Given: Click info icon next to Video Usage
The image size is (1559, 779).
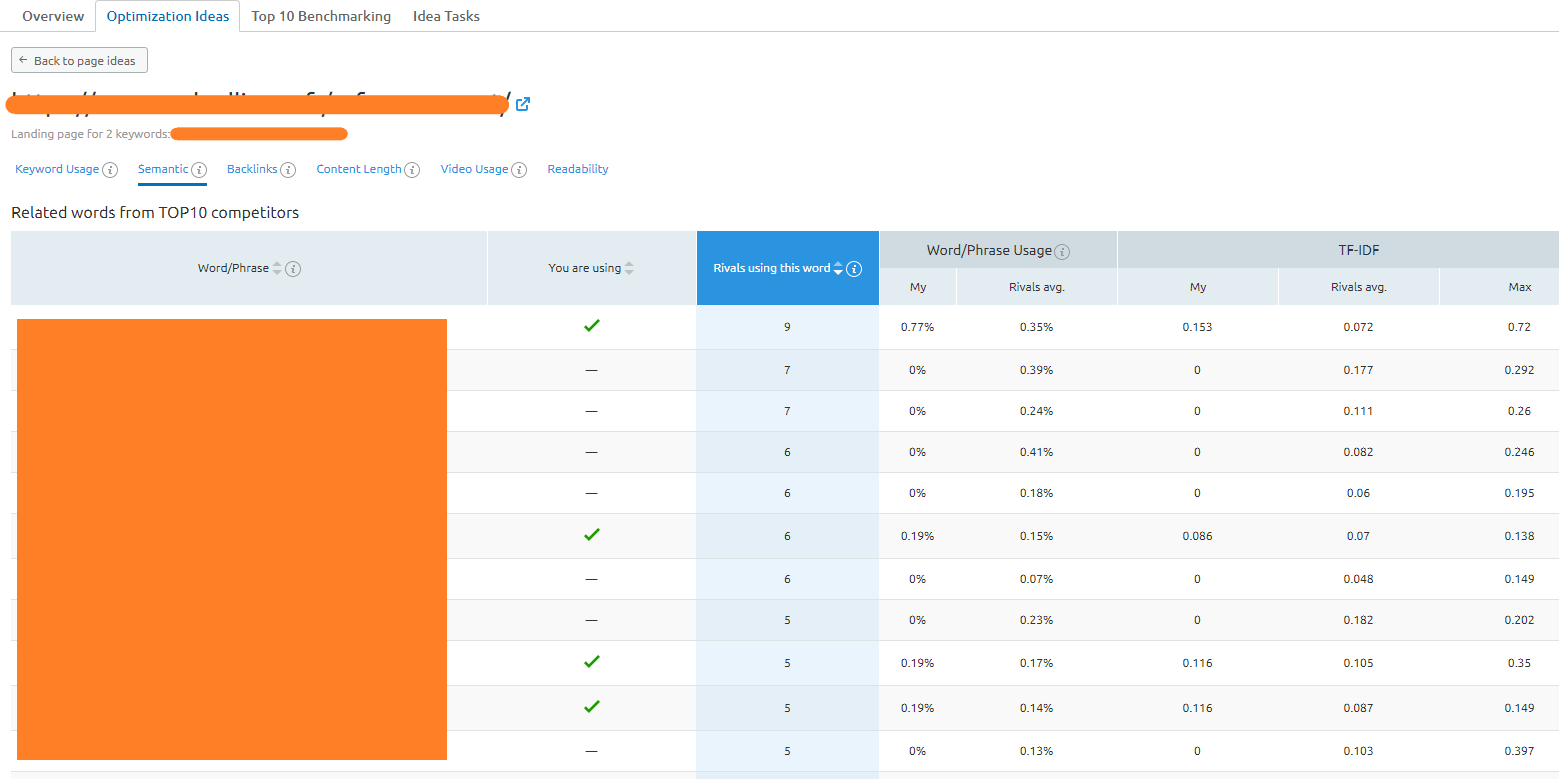Looking at the screenshot, I should coord(519,170).
